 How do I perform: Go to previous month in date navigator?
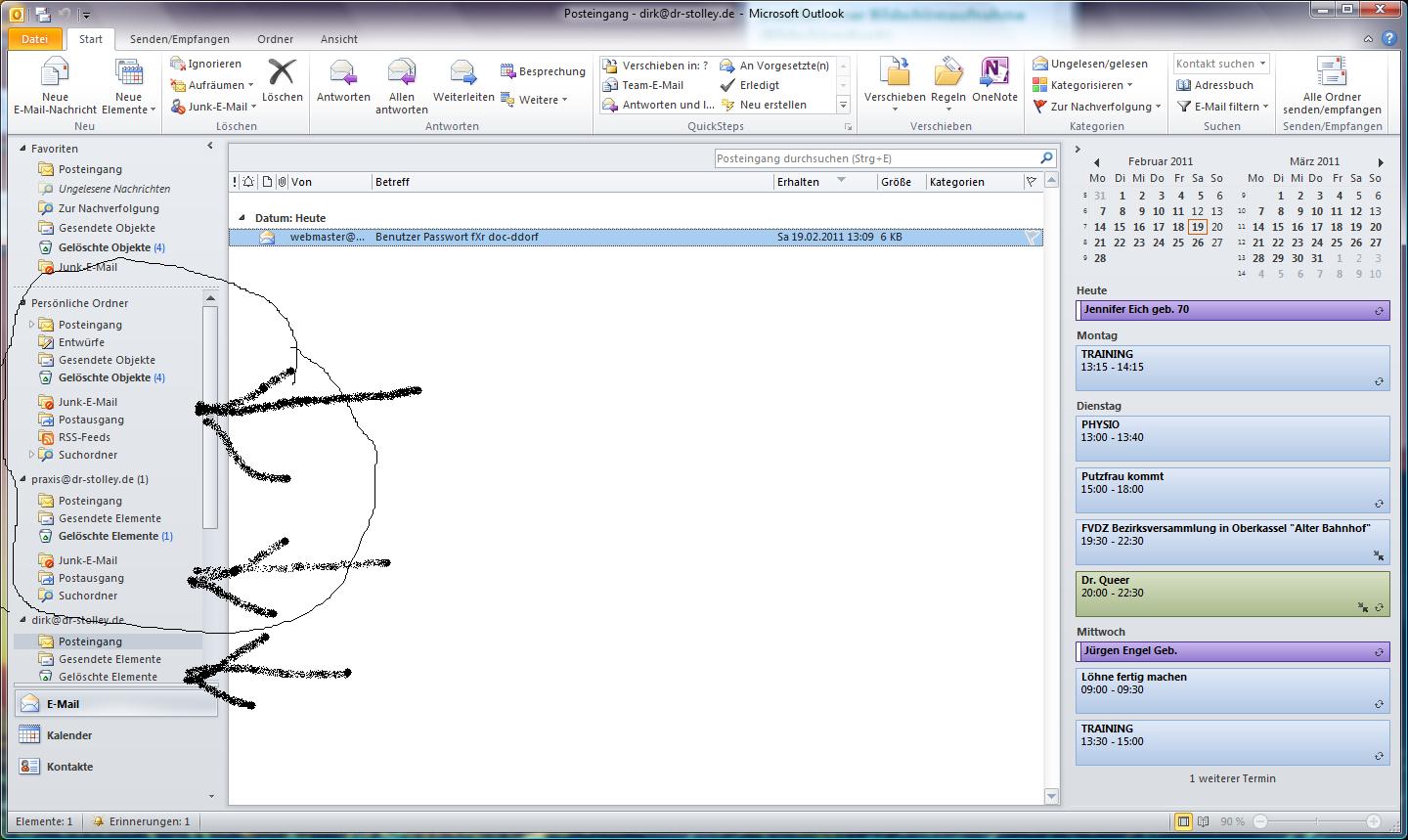tap(1097, 162)
